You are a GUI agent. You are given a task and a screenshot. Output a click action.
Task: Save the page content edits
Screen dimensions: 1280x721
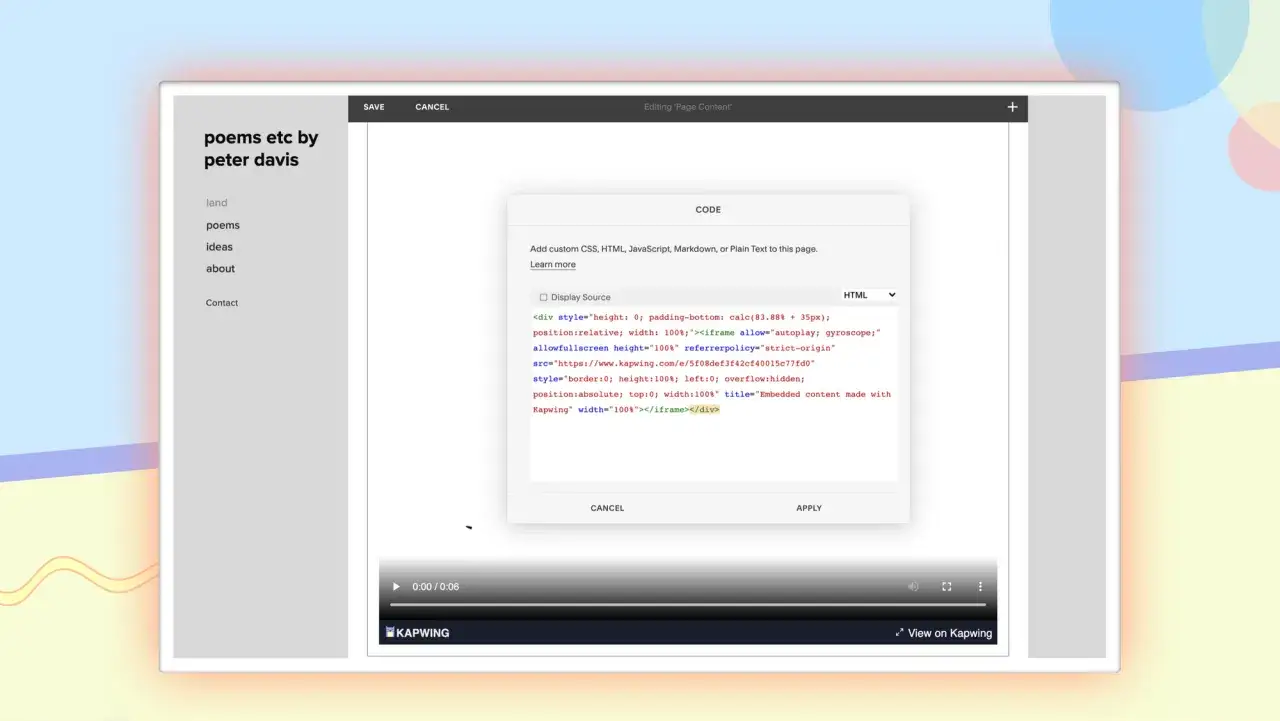(x=373, y=106)
